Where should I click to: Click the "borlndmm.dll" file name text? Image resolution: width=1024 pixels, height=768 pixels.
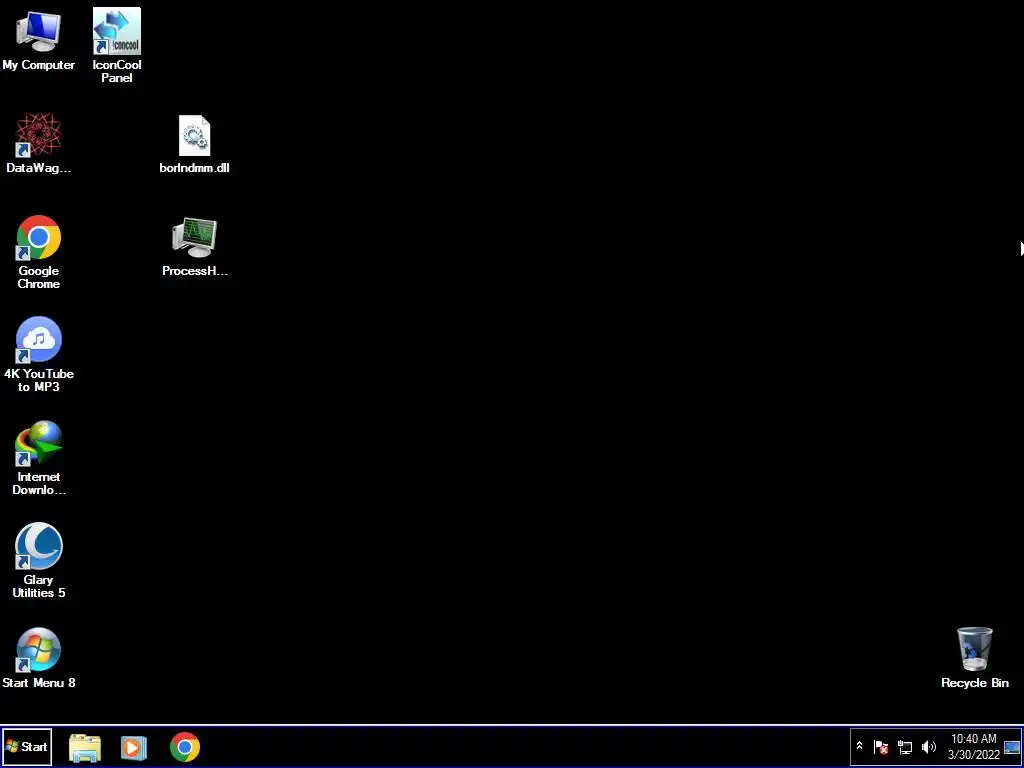(195, 168)
